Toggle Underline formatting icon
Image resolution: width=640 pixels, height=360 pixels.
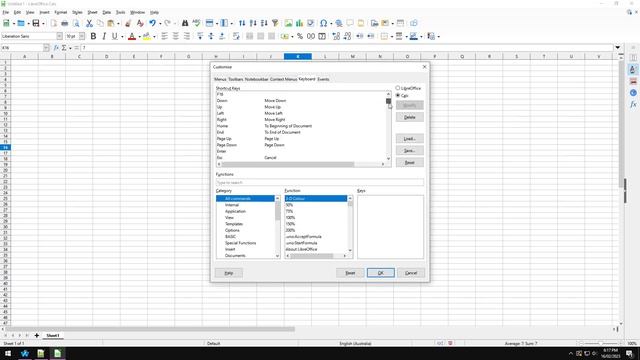tap(115, 36)
